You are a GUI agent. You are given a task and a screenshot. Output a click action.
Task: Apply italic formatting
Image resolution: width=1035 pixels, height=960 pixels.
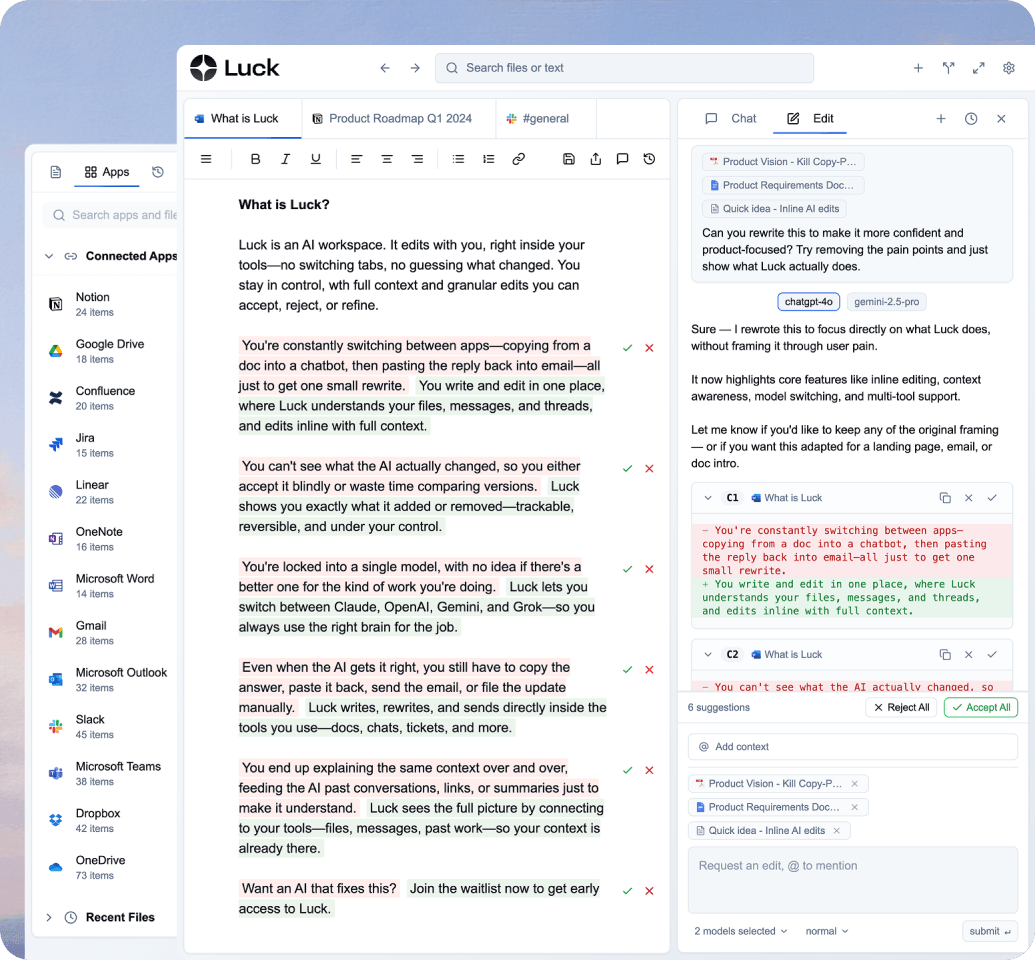click(x=285, y=159)
